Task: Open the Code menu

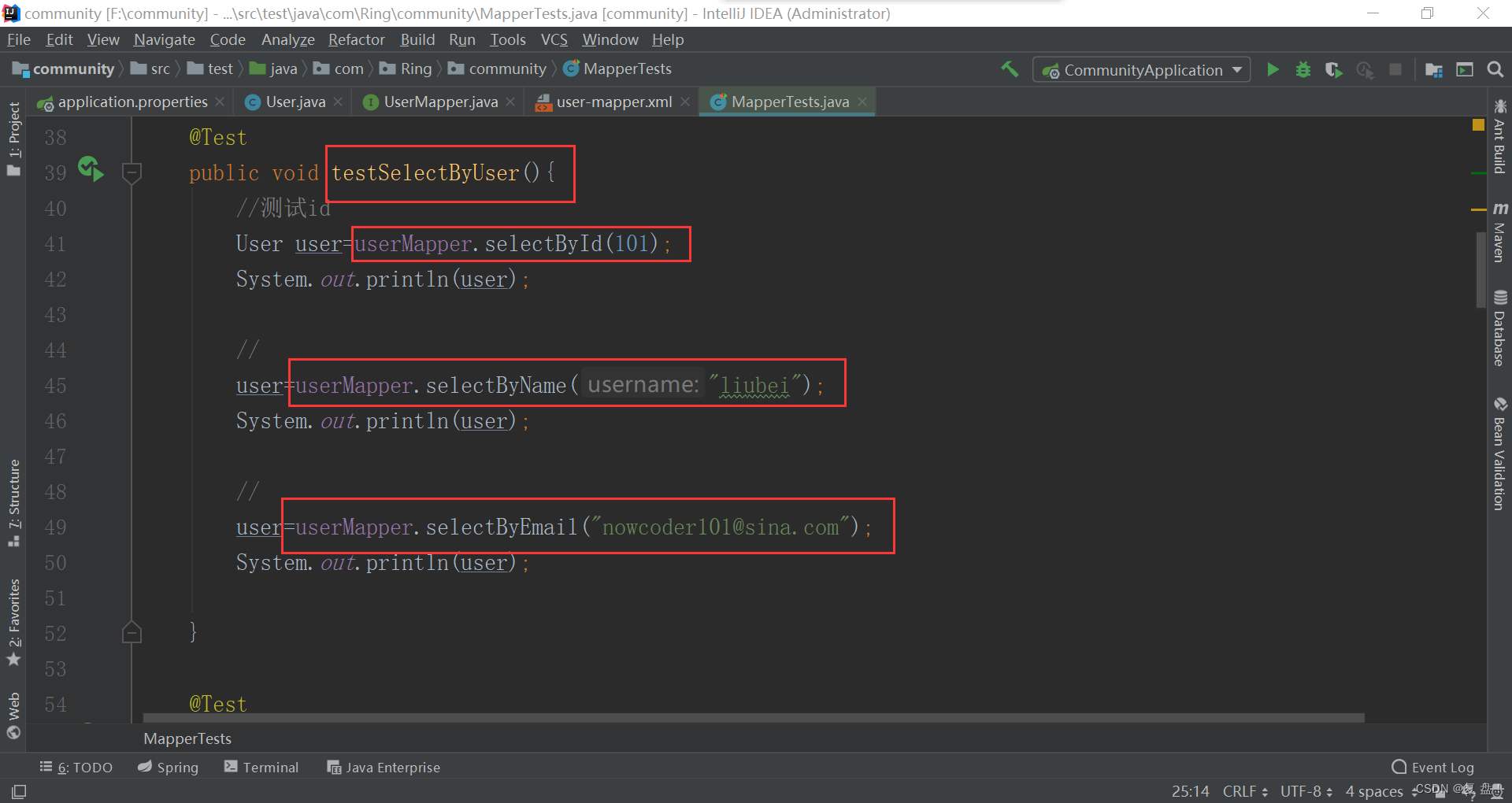Action: coord(228,39)
